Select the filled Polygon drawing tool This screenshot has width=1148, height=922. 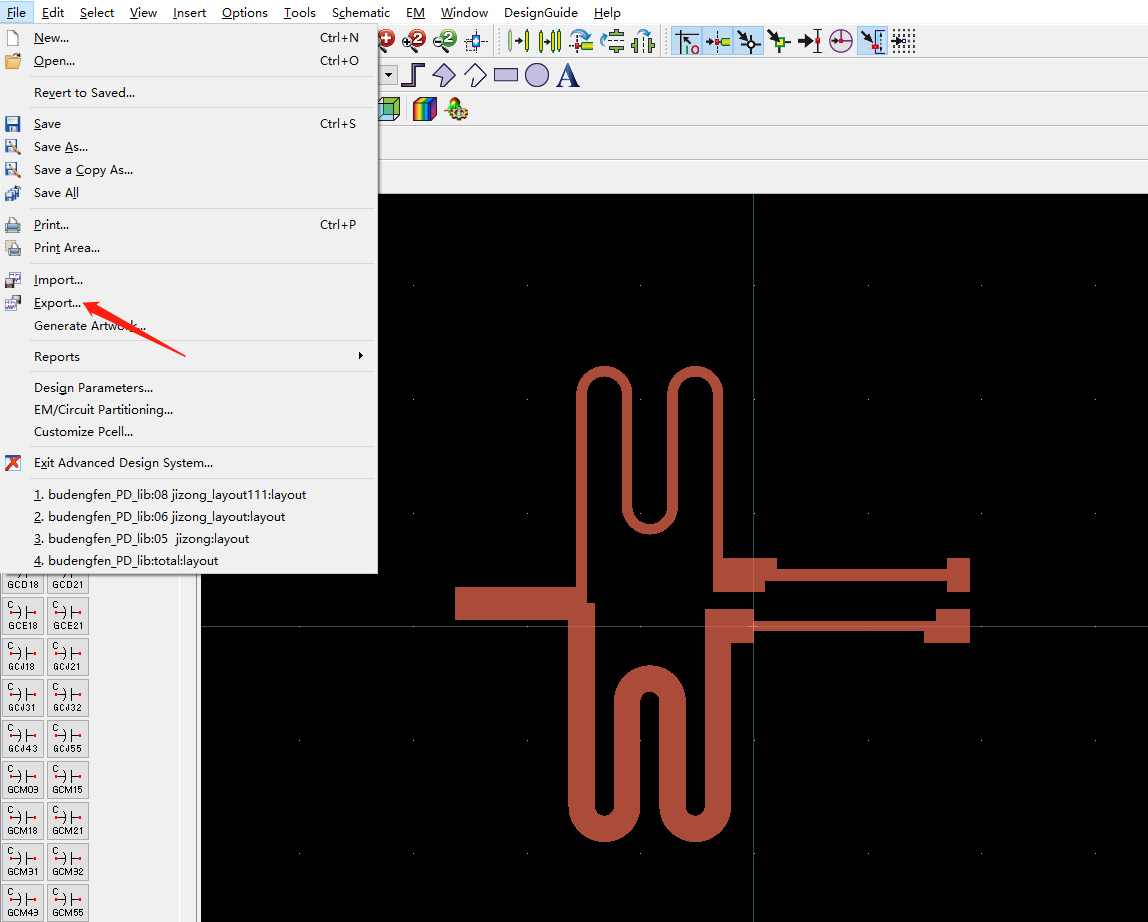click(444, 75)
